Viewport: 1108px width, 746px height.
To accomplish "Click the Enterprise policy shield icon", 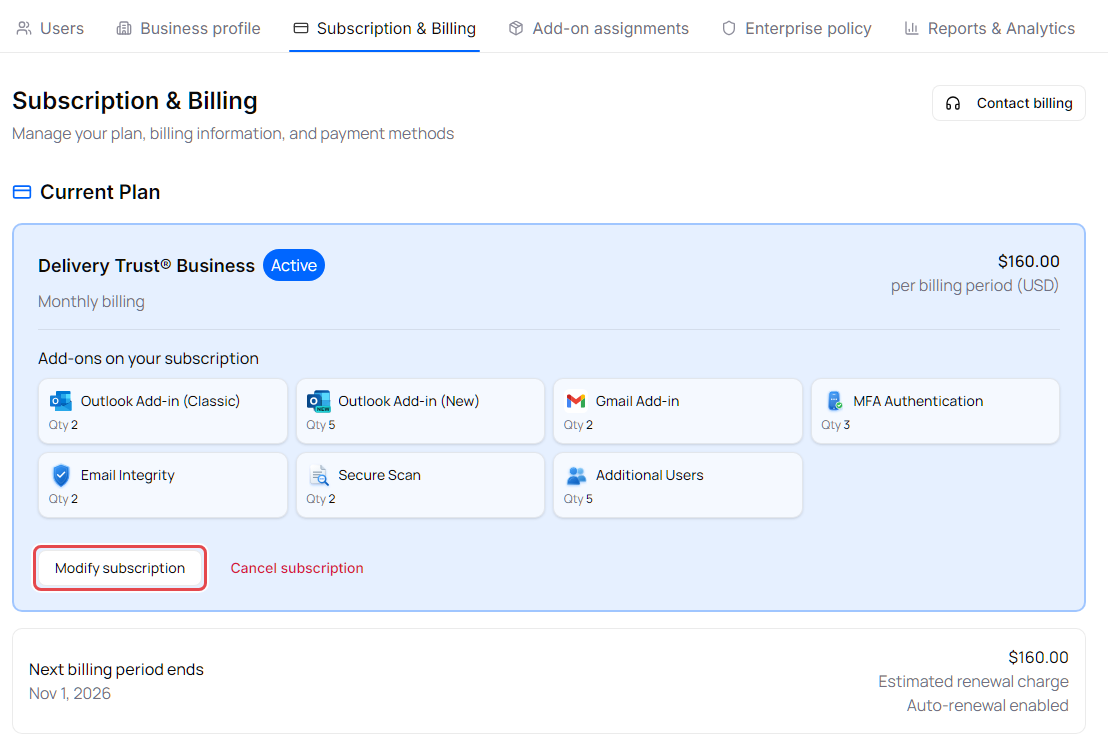I will click(x=729, y=28).
